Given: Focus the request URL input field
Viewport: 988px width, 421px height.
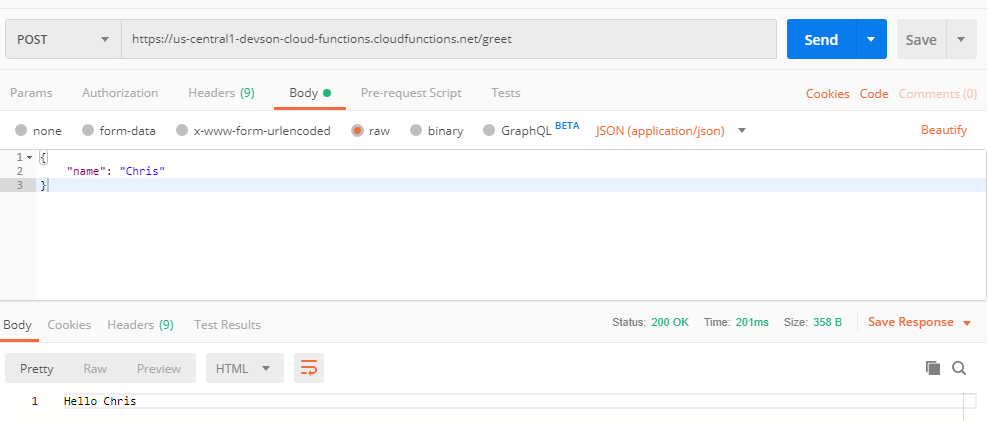Looking at the screenshot, I should (x=449, y=39).
